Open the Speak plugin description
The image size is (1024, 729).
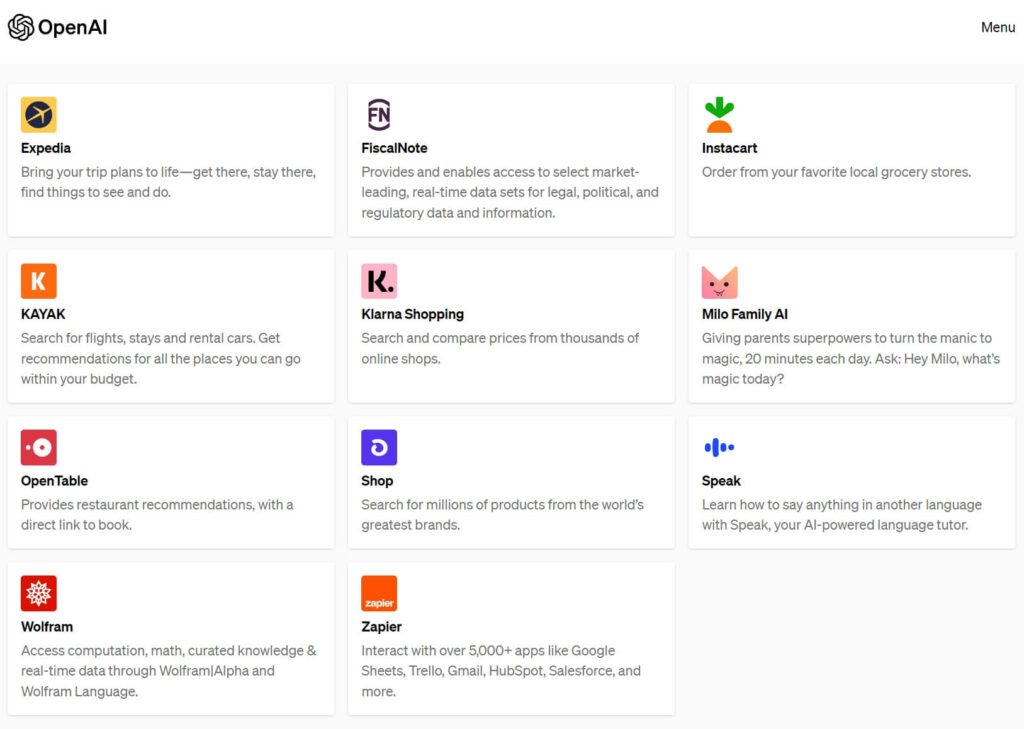pos(841,515)
